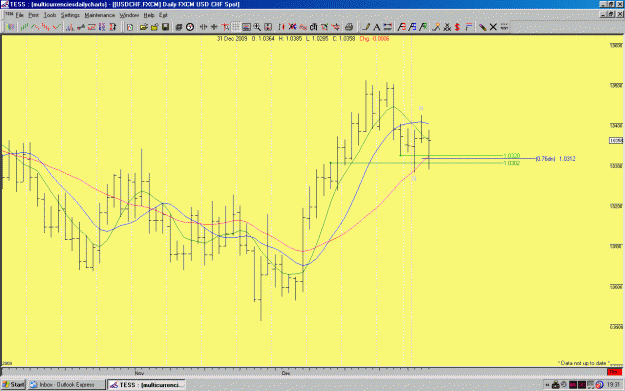625x391 pixels.
Task: Click the taskbar clock showing 19:31
Action: coord(613,385)
